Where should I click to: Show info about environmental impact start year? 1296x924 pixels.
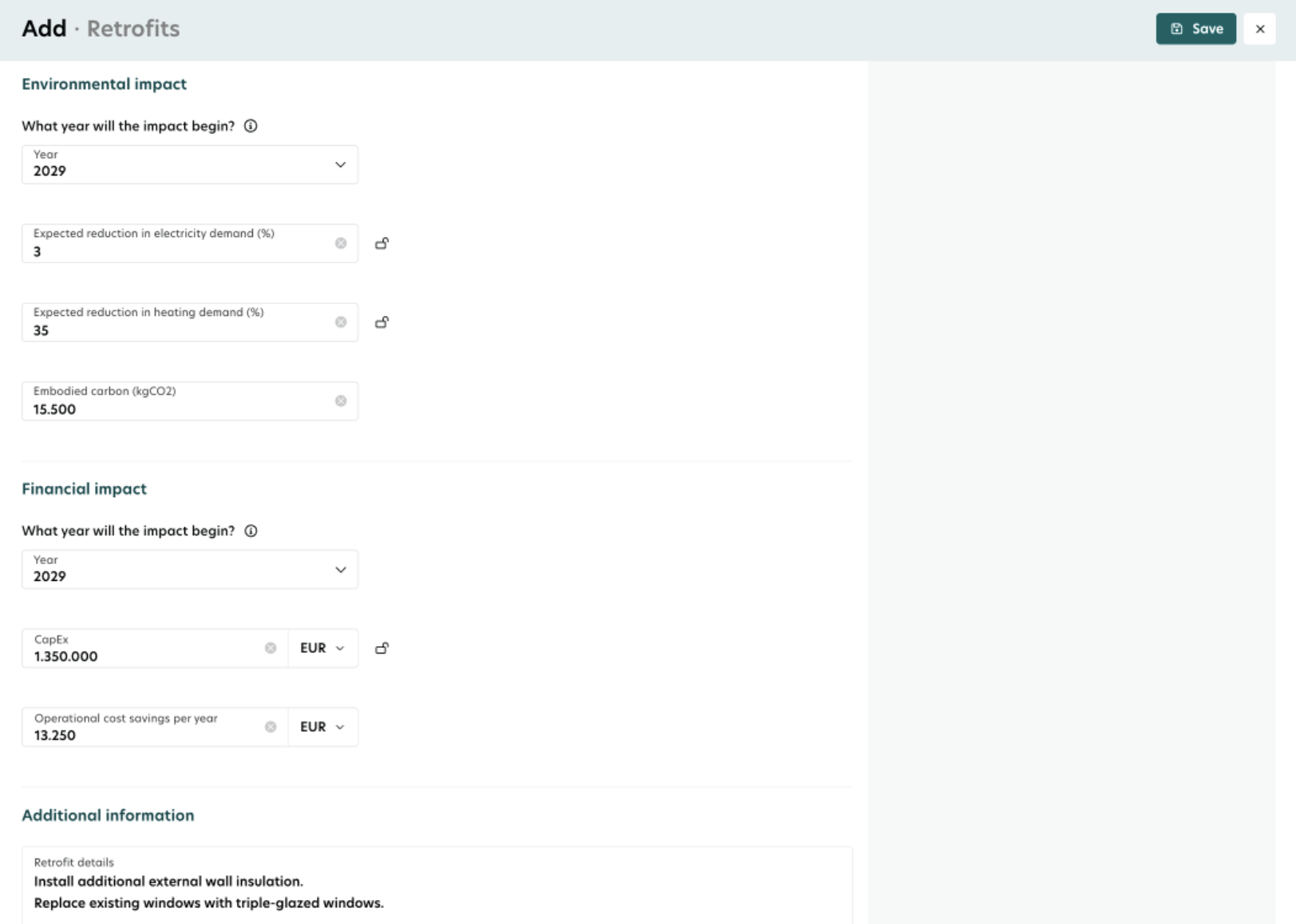[251, 126]
